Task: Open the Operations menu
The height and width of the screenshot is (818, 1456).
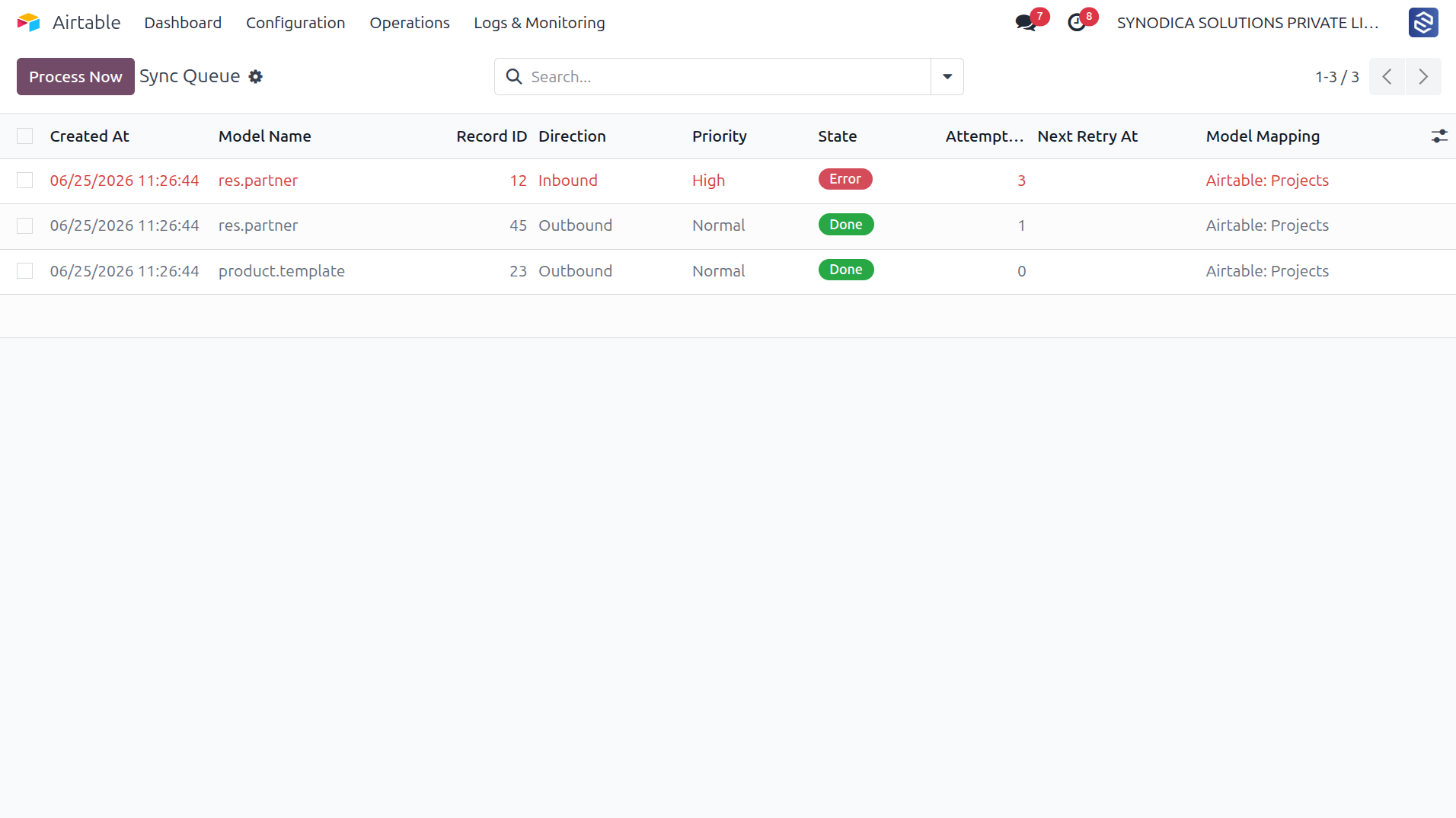Action: (x=410, y=23)
